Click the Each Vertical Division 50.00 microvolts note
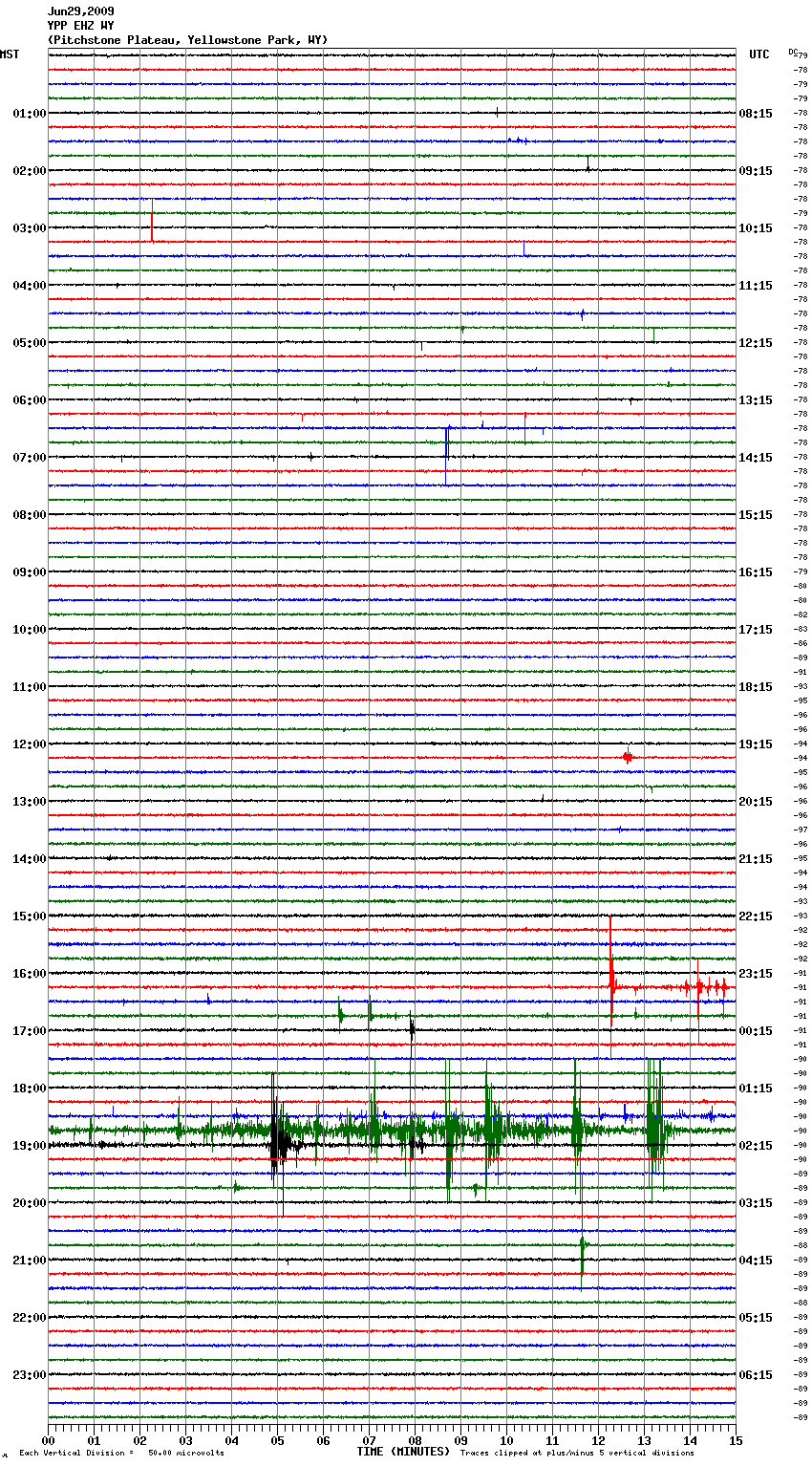 coord(121,1453)
